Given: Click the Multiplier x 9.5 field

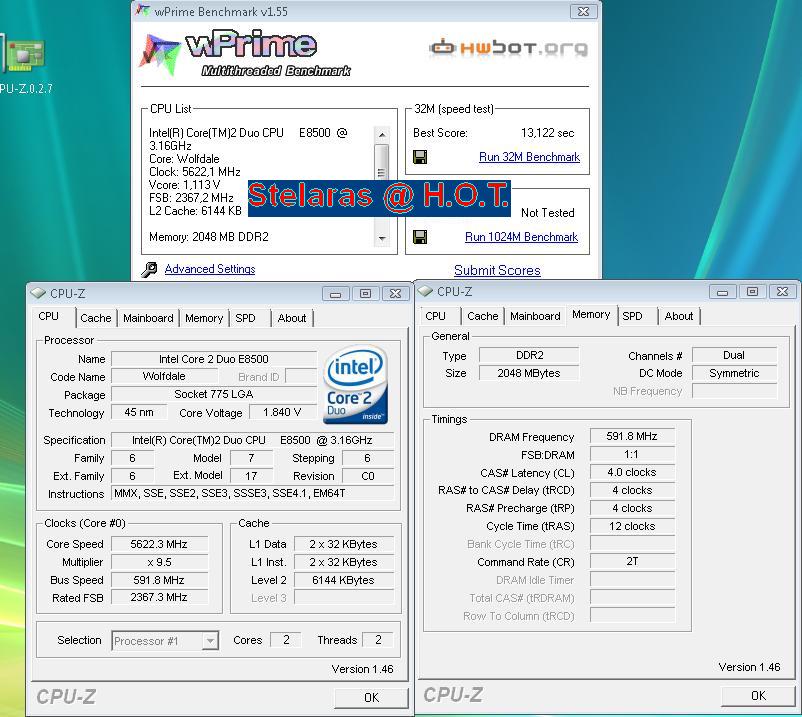Looking at the screenshot, I should tap(160, 562).
